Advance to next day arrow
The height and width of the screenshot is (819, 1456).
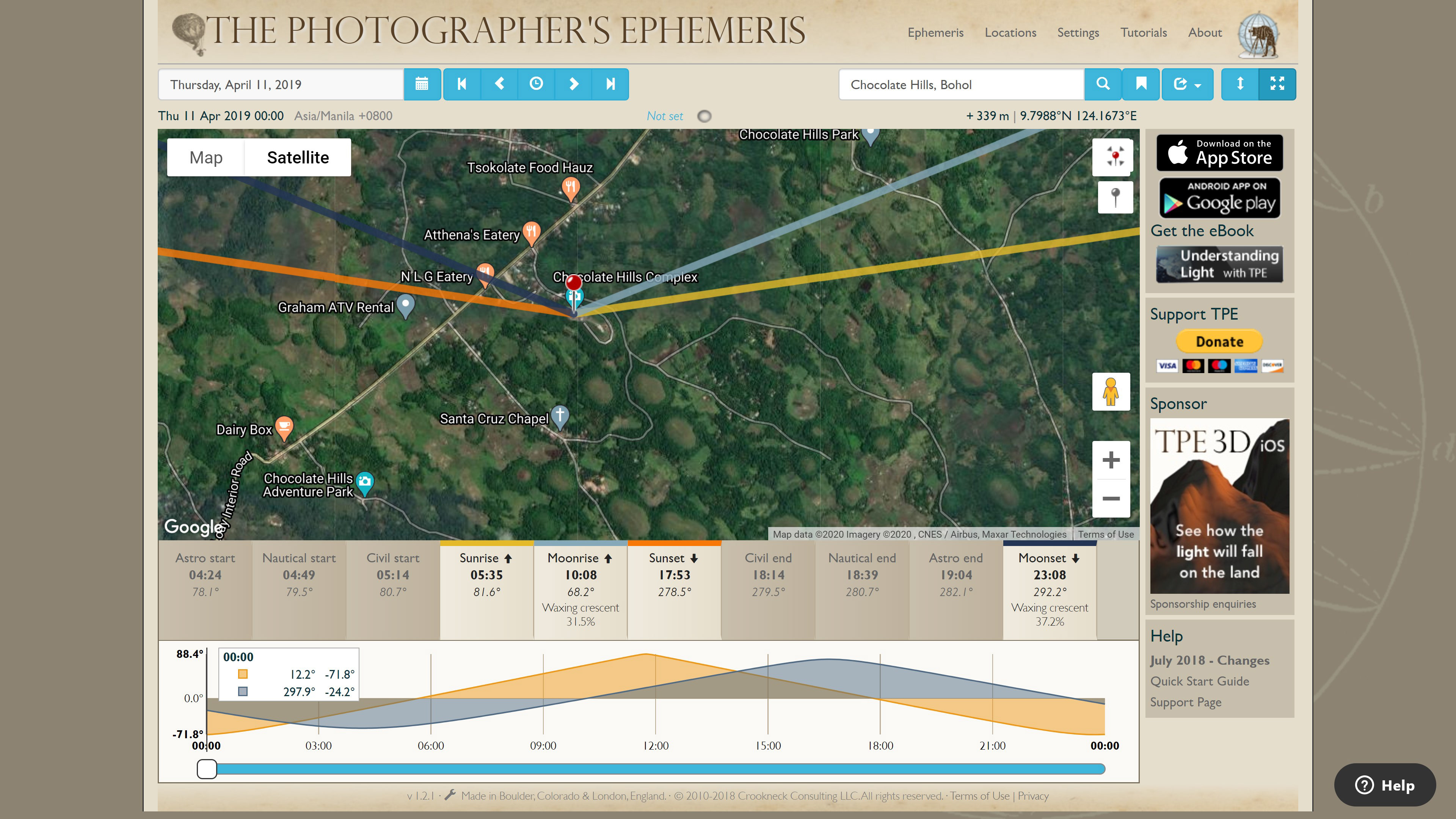pyautogui.click(x=573, y=84)
